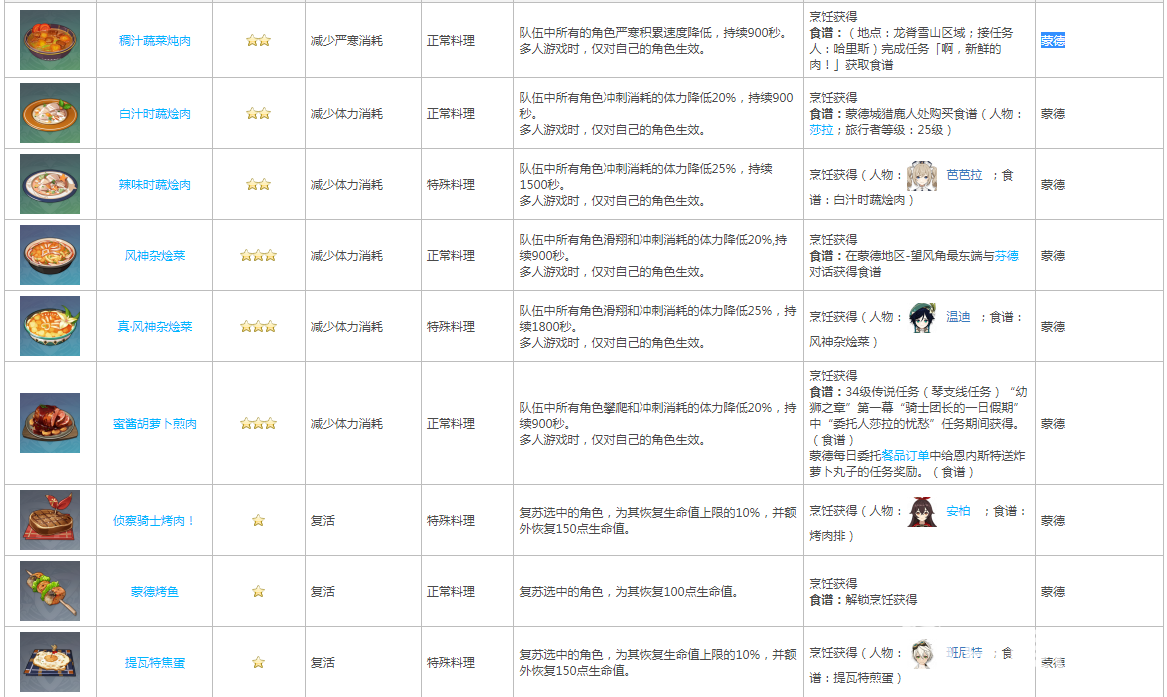Screen dimensions: 1167x697
Task: Follow the 班尼特 character link
Action: [x=965, y=653]
